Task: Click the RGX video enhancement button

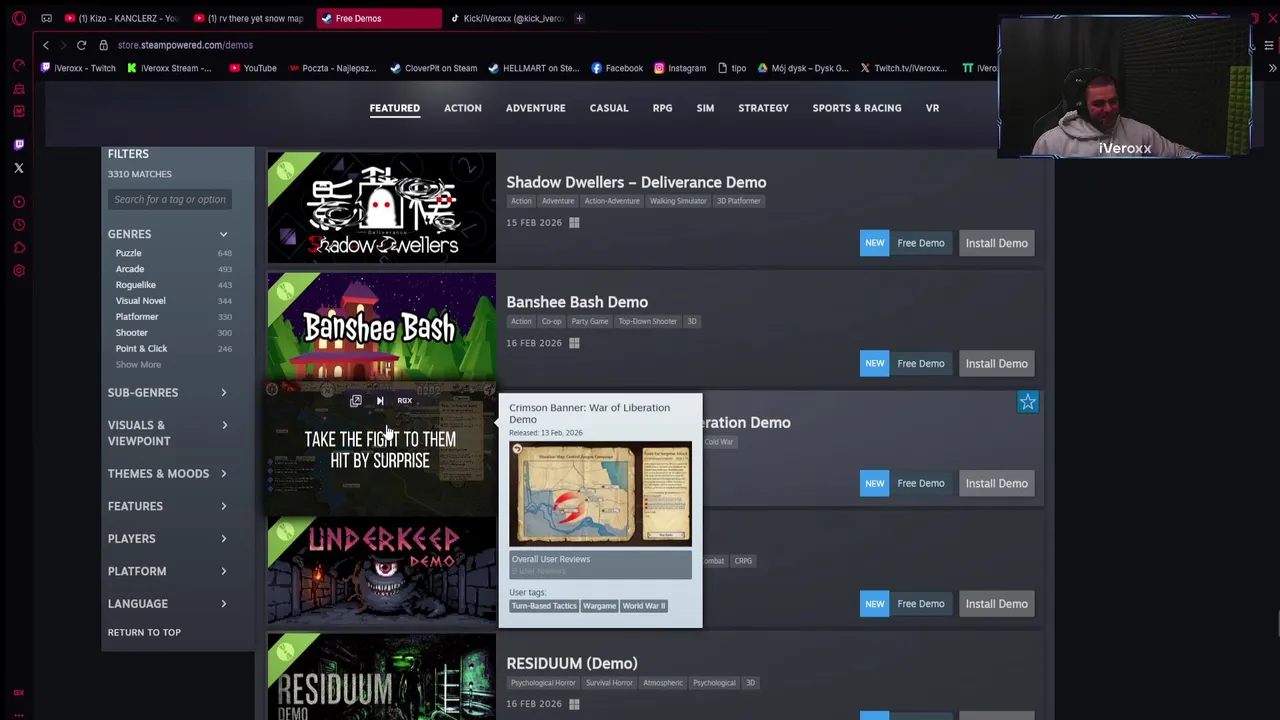Action: 404,401
